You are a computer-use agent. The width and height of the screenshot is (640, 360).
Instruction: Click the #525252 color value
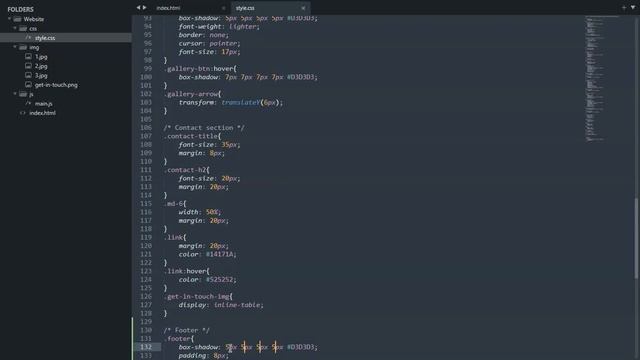coord(220,280)
